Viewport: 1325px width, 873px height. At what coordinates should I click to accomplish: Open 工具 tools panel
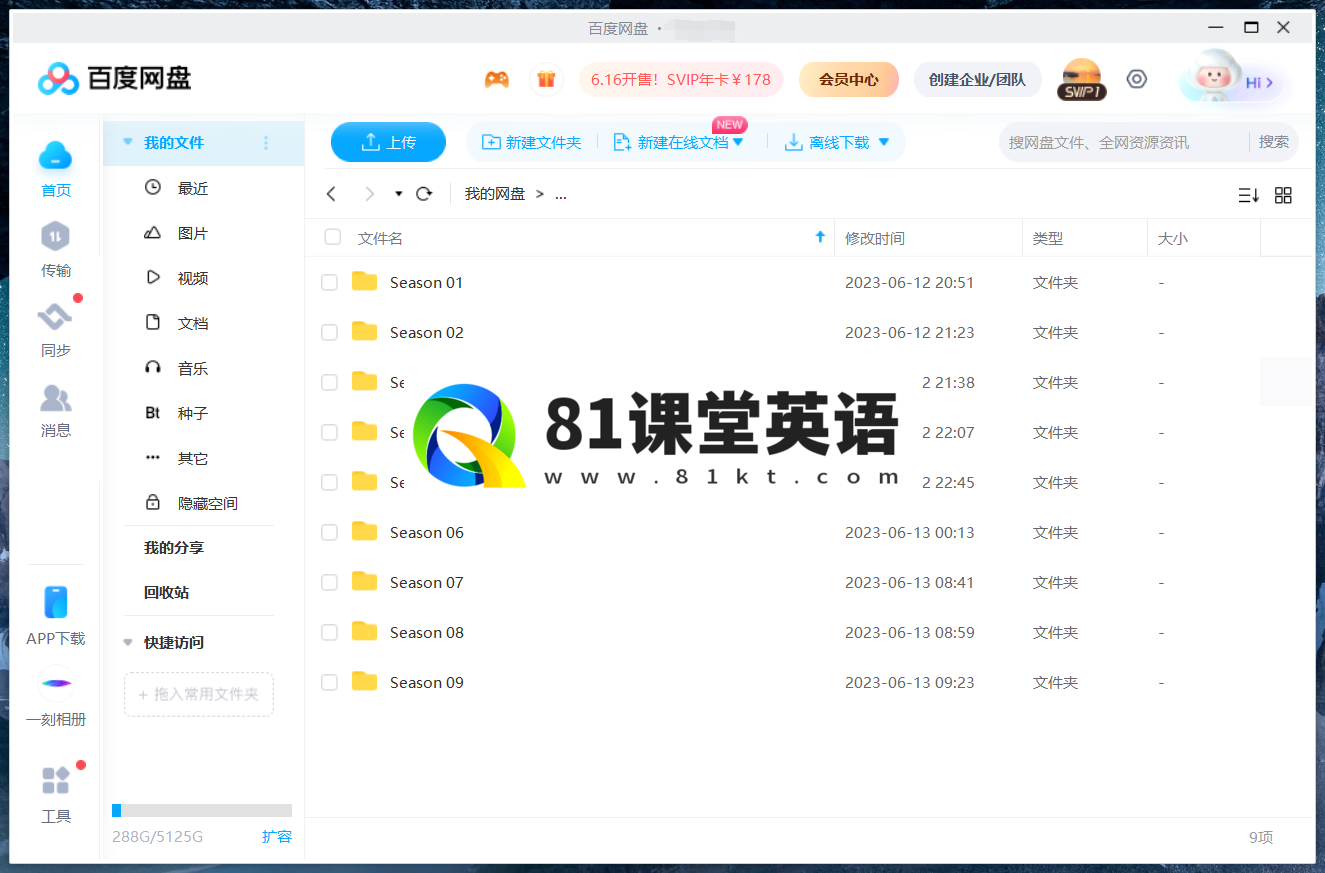tap(56, 794)
